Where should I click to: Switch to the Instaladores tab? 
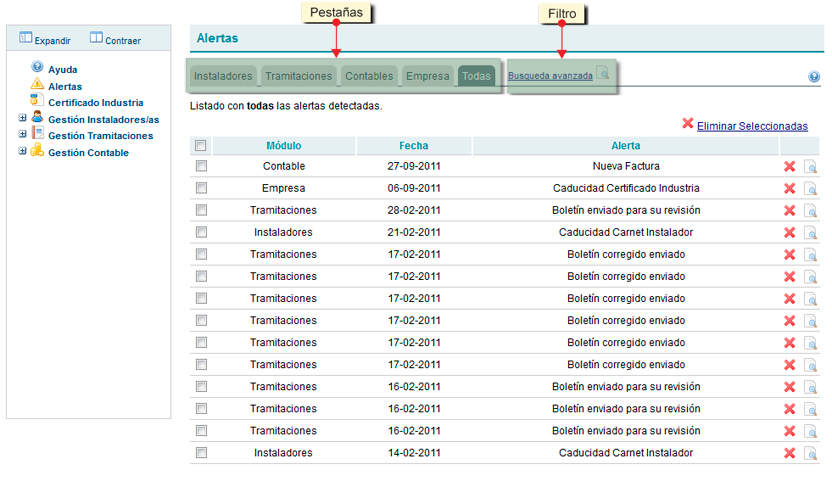click(223, 76)
